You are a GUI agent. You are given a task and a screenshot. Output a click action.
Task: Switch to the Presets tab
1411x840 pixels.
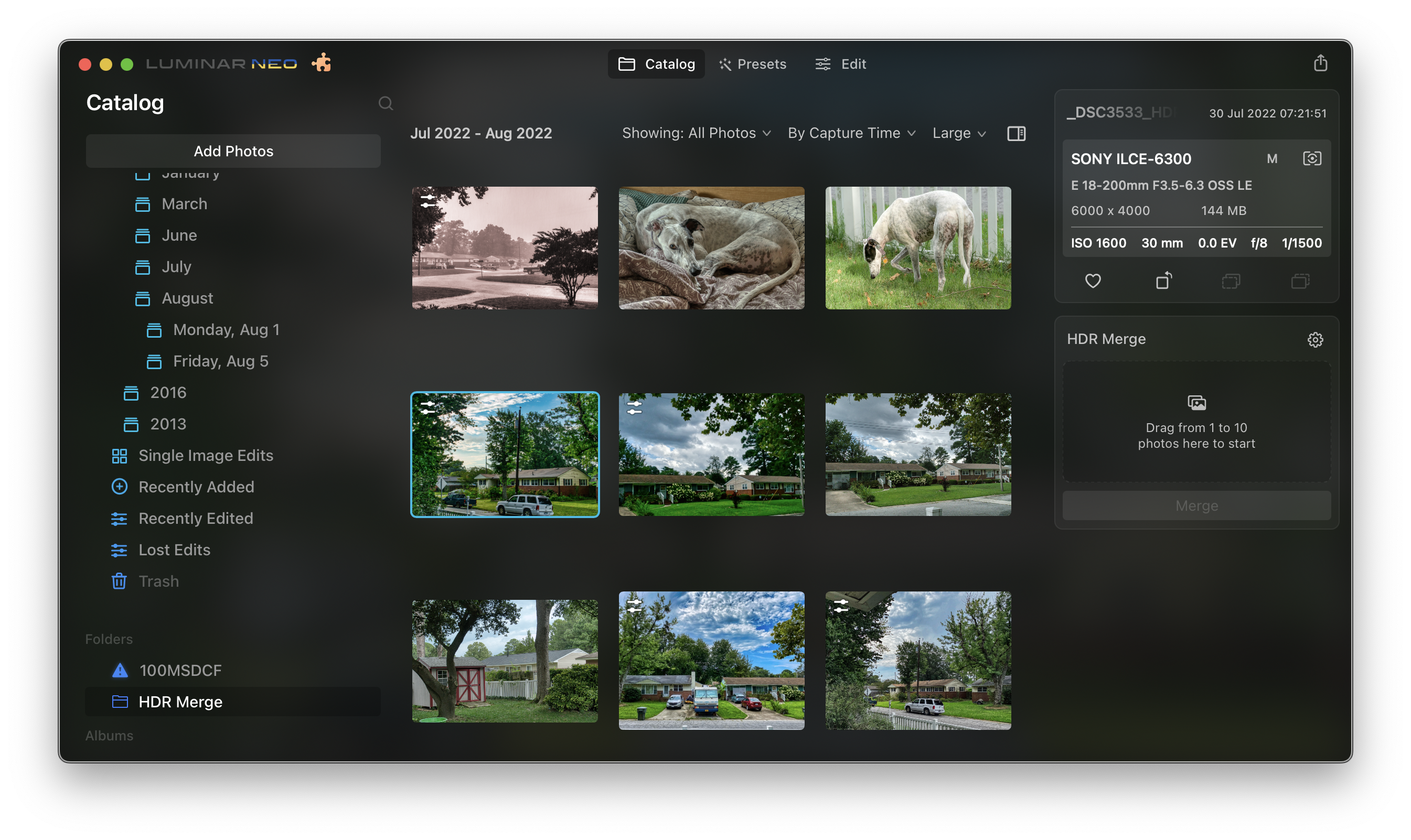753,64
